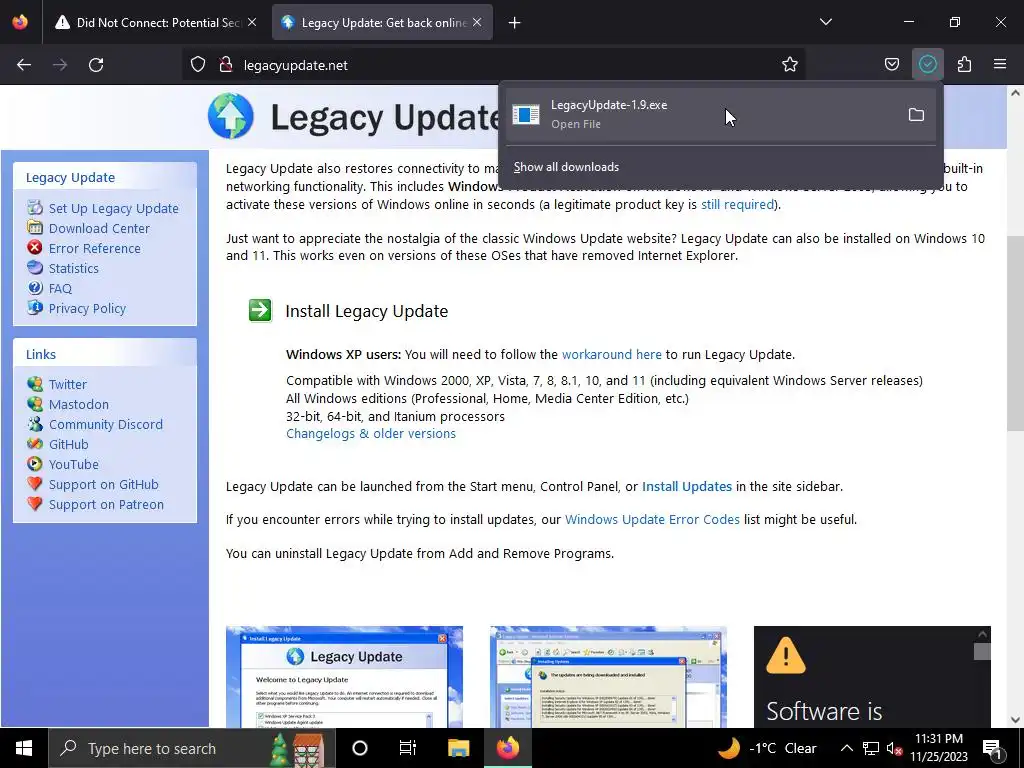The image size is (1024, 768).
Task: Open the Pocket save icon
Action: (891, 65)
